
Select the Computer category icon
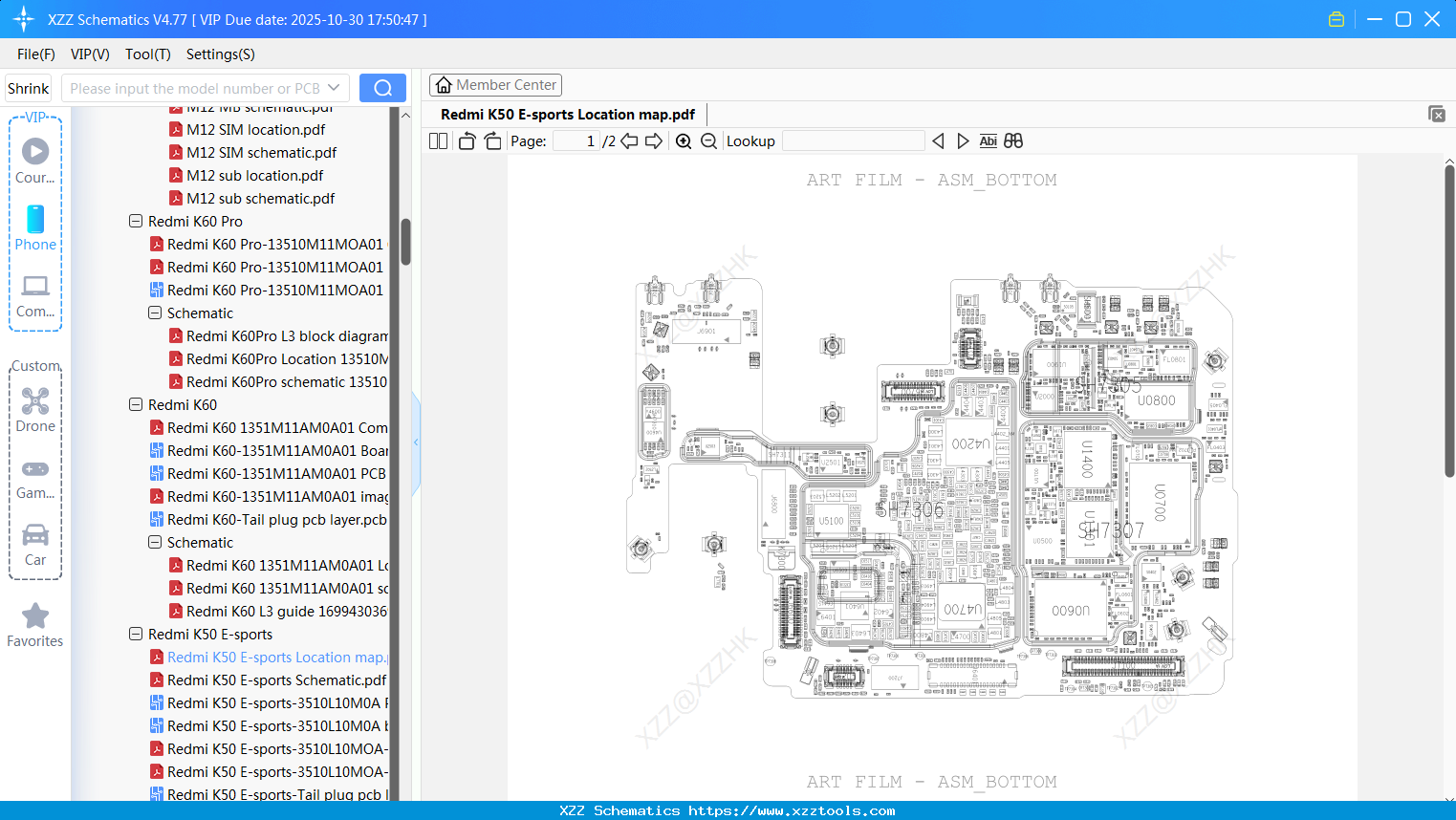pyautogui.click(x=35, y=295)
